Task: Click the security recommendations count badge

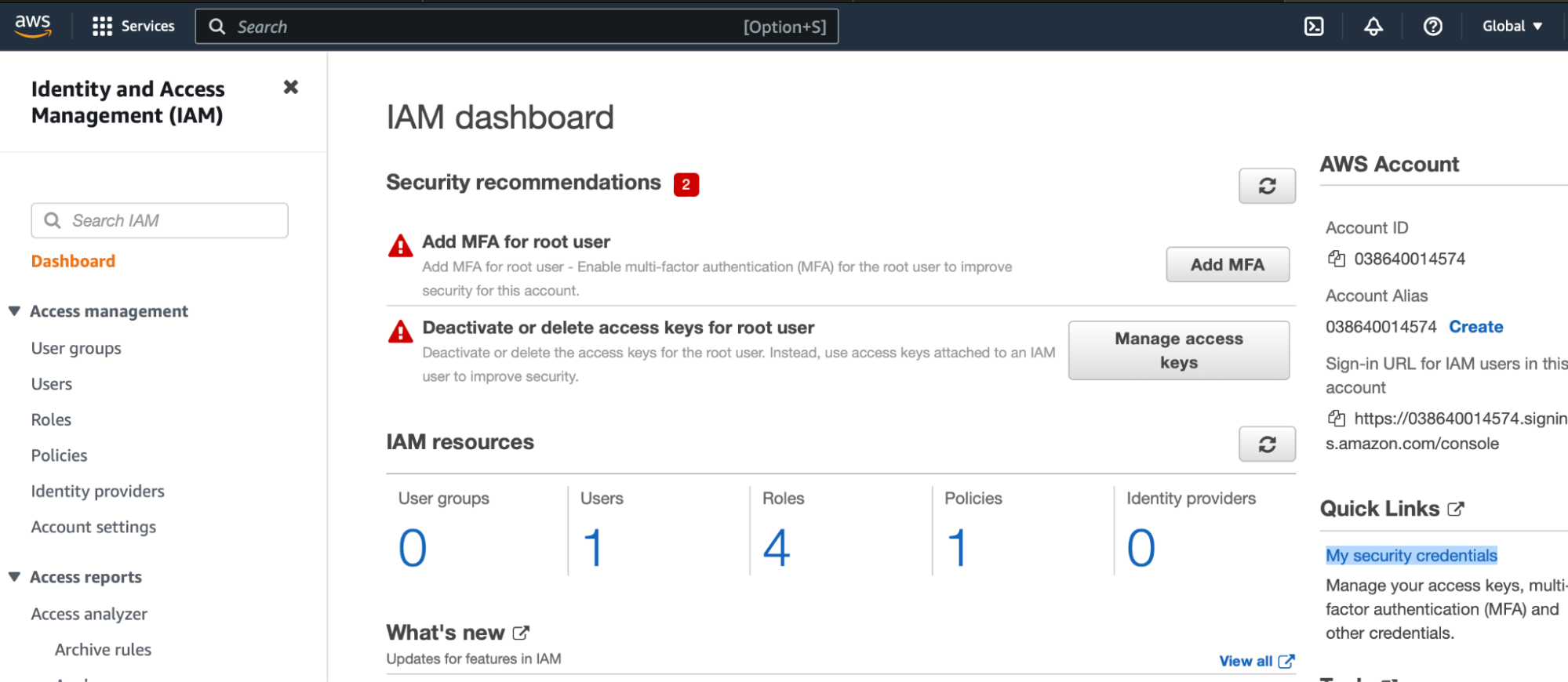Action: (x=686, y=184)
